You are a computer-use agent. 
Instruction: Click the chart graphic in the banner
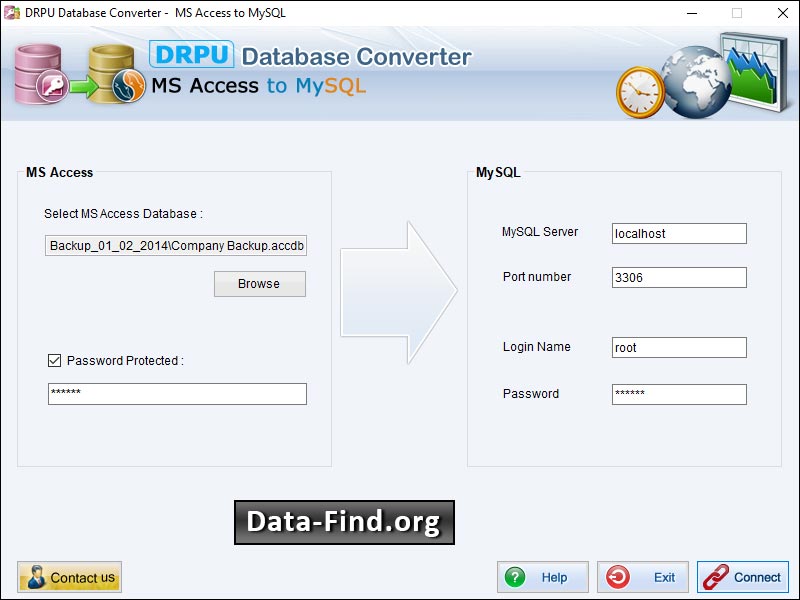point(752,70)
